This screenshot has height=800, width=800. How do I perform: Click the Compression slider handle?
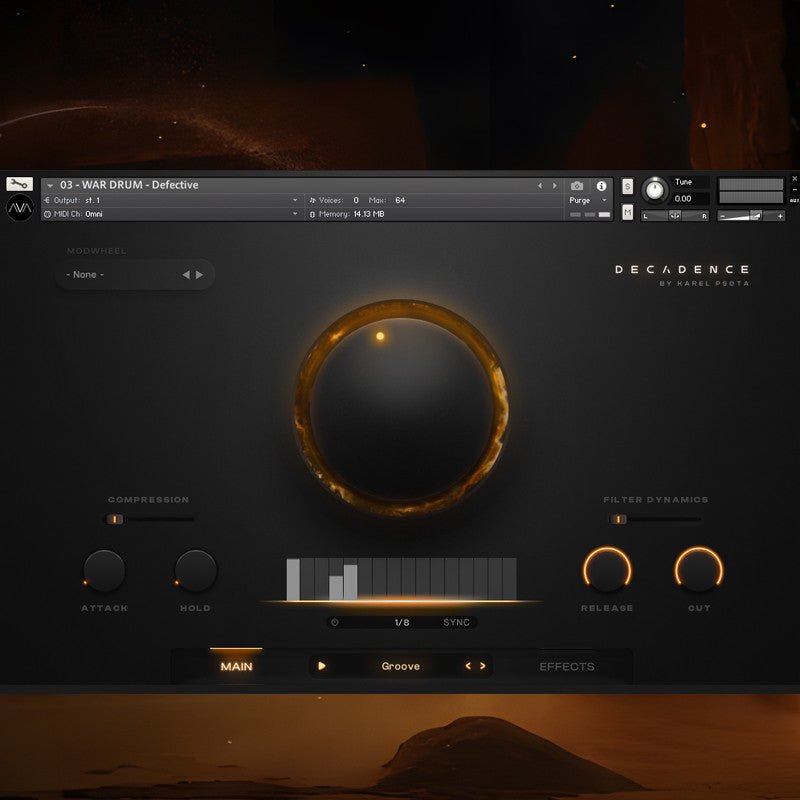tap(115, 519)
